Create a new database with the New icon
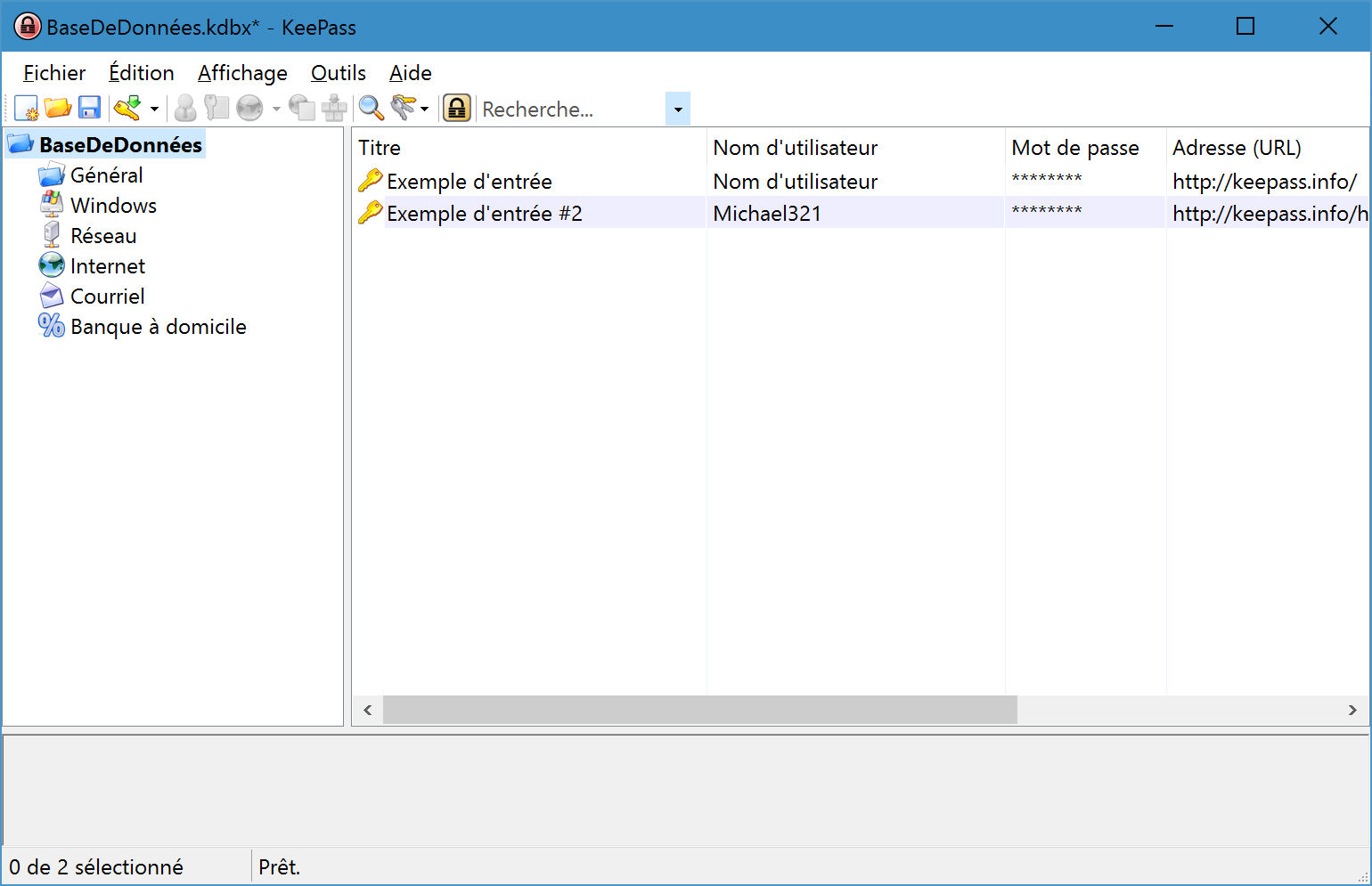 point(27,109)
